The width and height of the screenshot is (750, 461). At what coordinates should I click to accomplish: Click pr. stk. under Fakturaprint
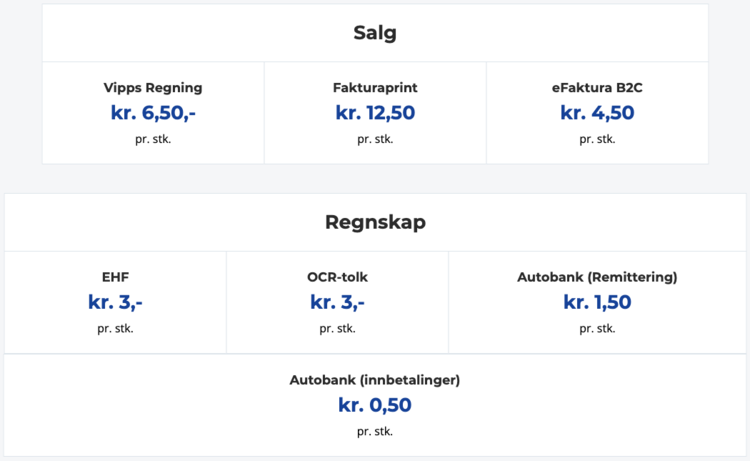pos(375,139)
